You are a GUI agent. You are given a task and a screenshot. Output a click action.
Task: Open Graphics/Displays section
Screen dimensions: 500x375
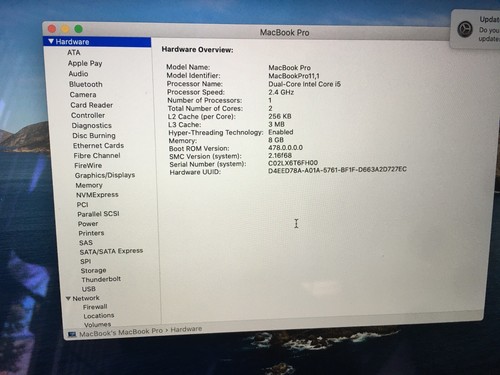pyautogui.click(x=105, y=175)
